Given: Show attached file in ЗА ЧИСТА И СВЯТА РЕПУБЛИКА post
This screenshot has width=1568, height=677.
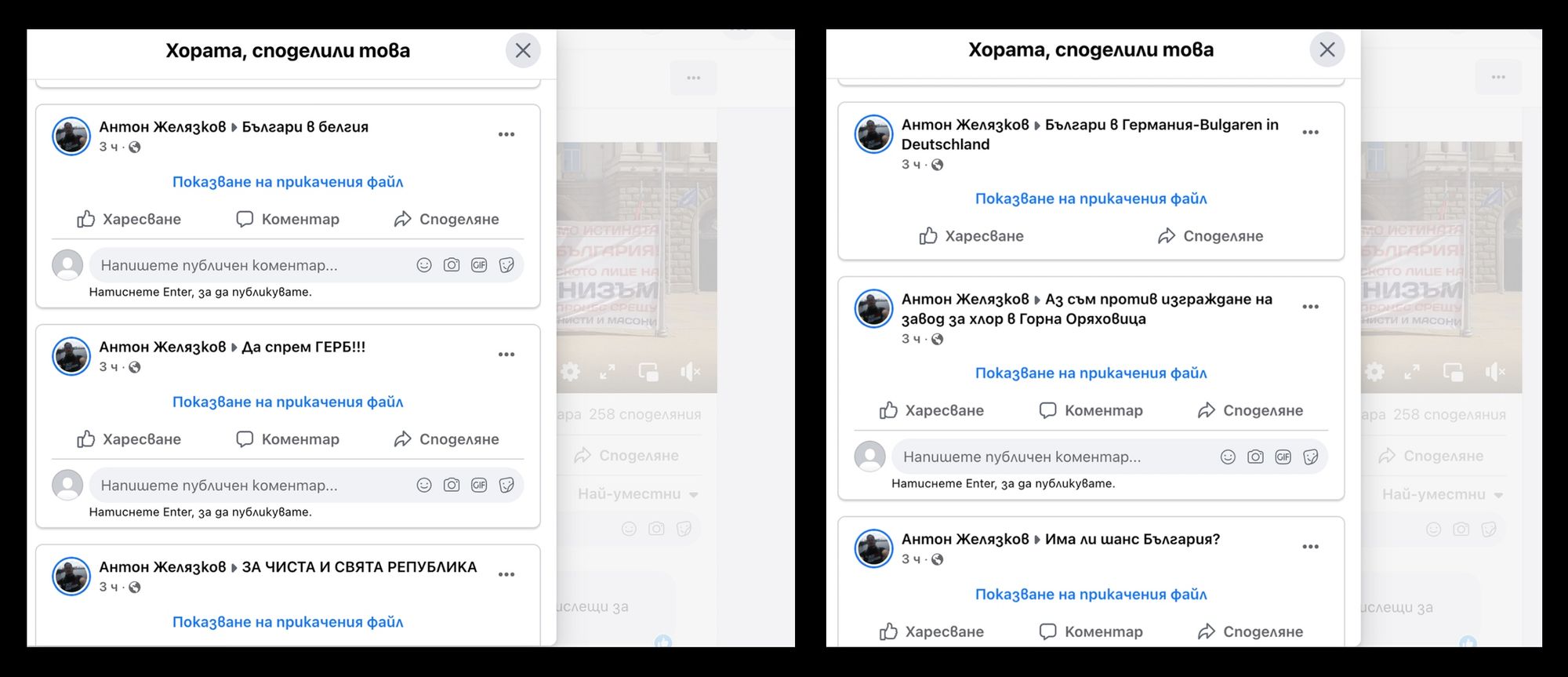Looking at the screenshot, I should (x=288, y=622).
